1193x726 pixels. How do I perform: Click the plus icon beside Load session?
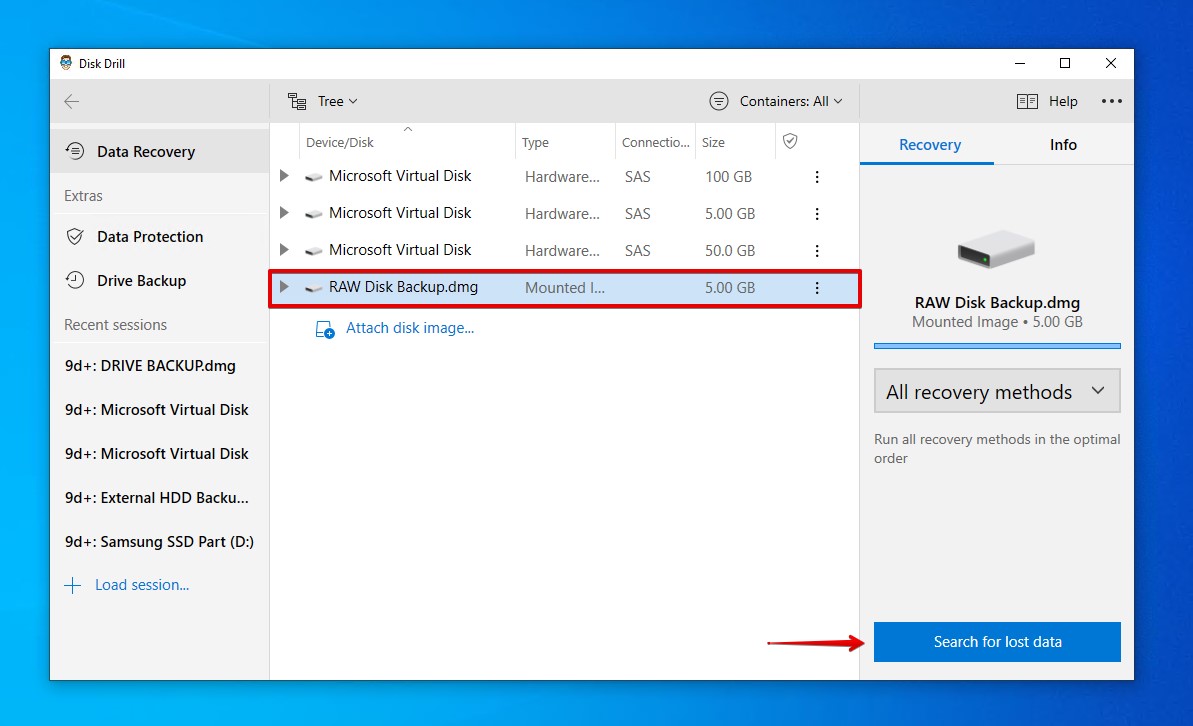(72, 585)
